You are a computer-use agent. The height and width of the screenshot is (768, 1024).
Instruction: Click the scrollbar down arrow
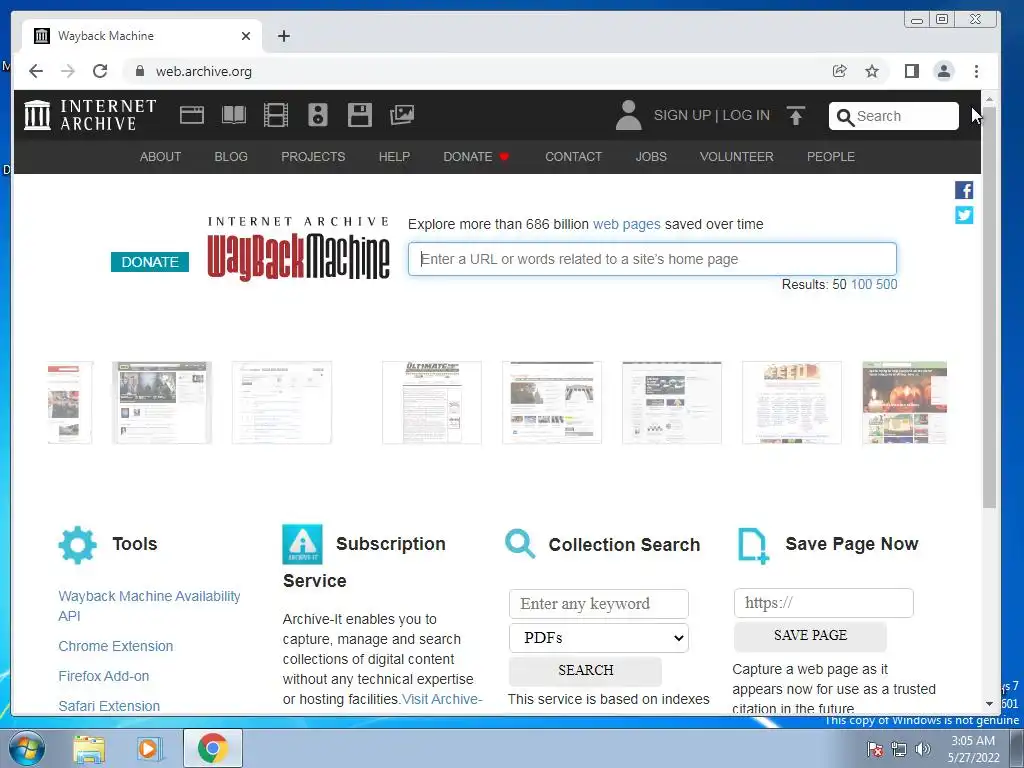coord(989,704)
